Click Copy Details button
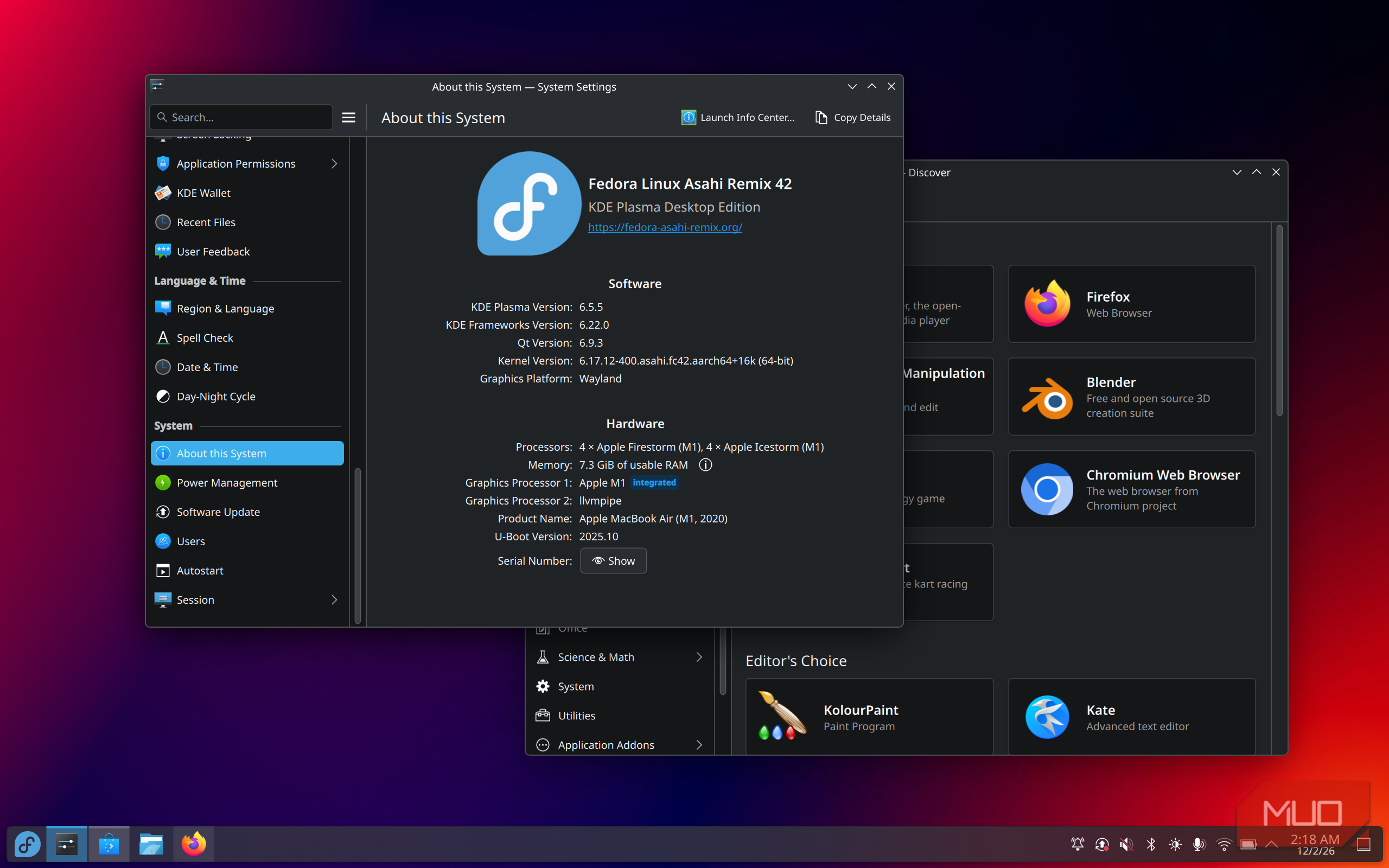Screen dimensions: 1389x868 point(853,117)
